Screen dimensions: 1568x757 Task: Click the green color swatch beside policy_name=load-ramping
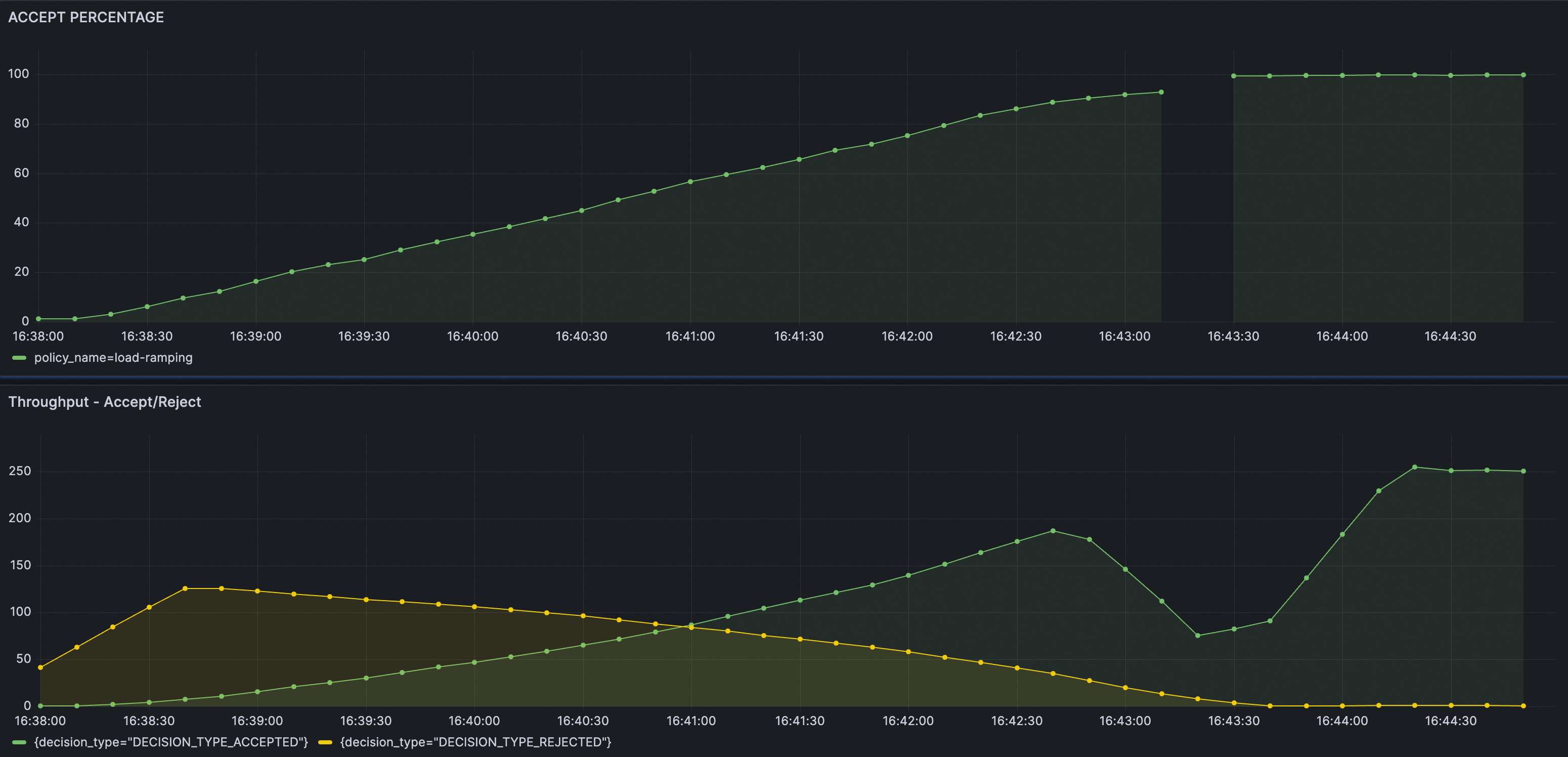point(19,358)
